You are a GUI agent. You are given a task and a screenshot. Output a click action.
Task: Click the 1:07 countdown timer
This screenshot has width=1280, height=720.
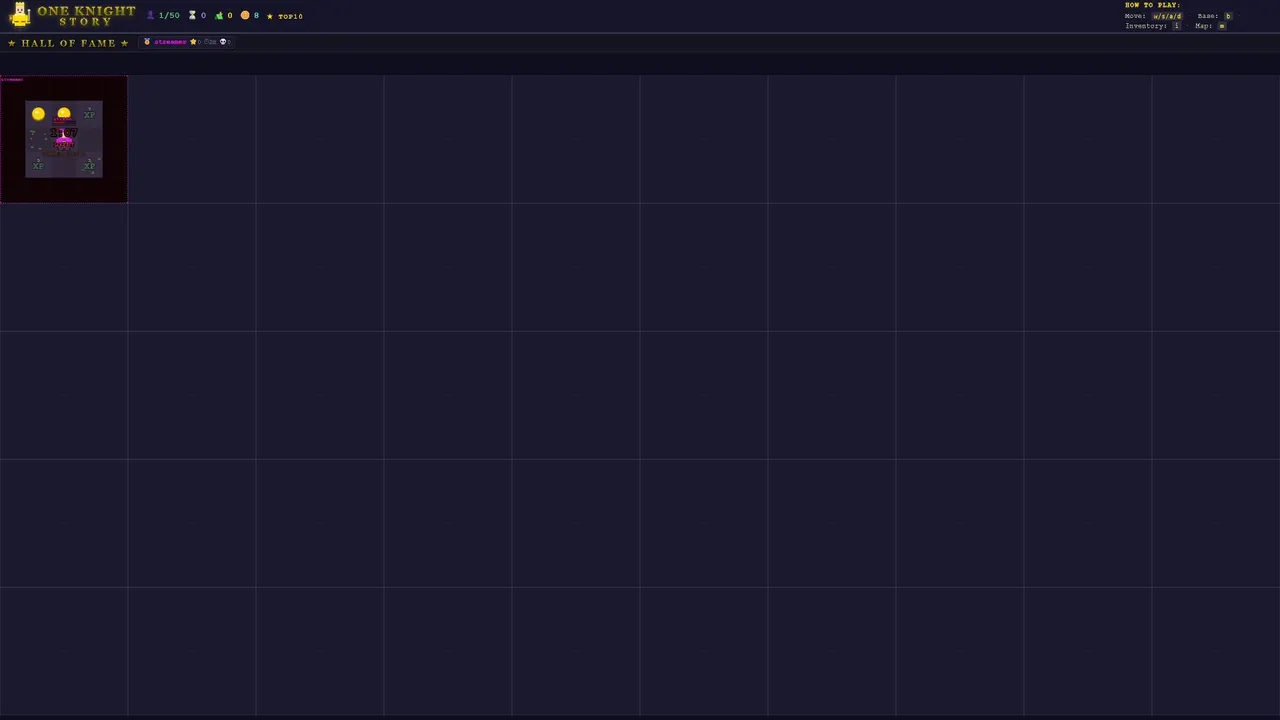(x=64, y=132)
